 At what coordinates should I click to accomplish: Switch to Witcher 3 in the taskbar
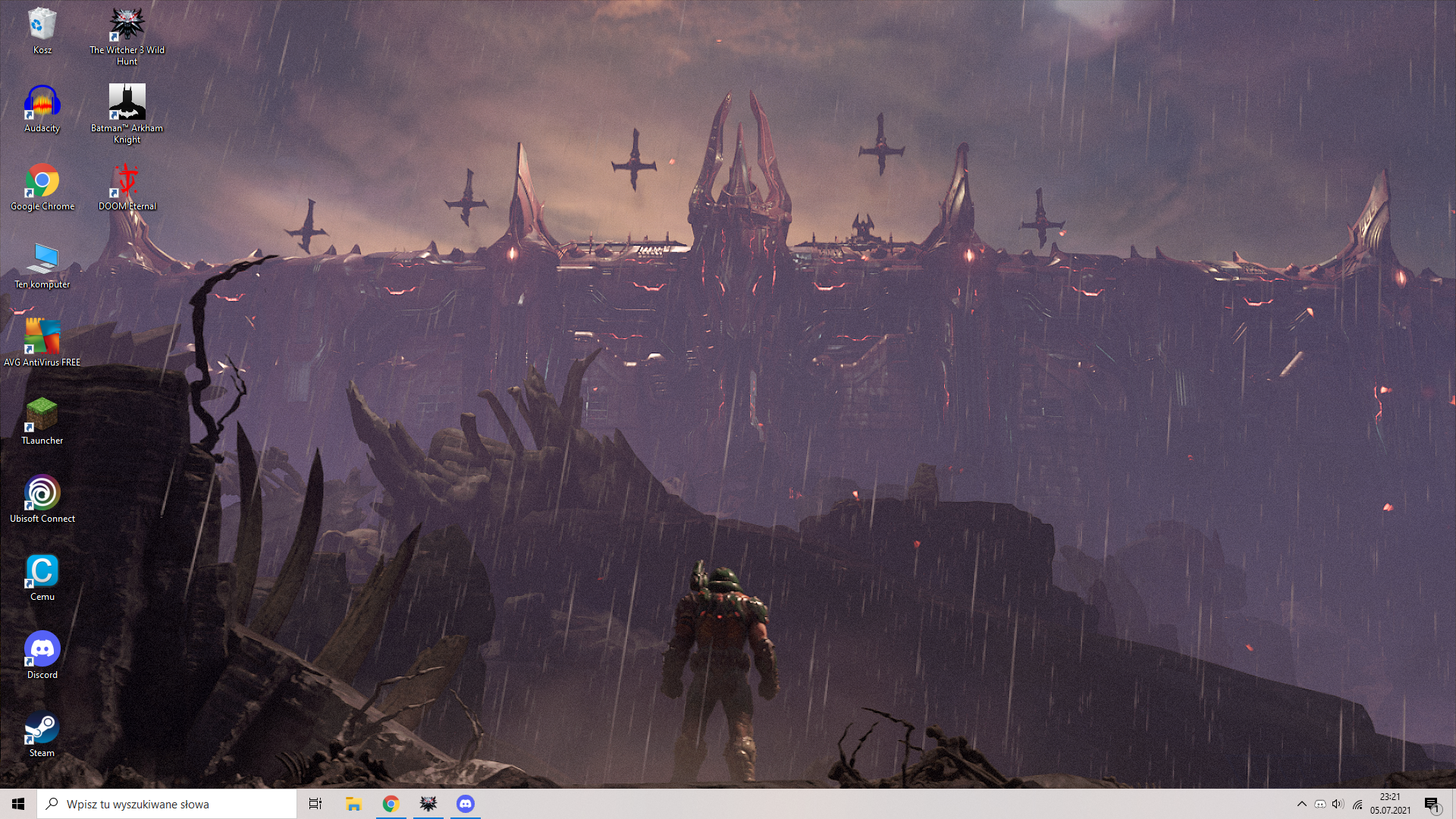pyautogui.click(x=428, y=804)
